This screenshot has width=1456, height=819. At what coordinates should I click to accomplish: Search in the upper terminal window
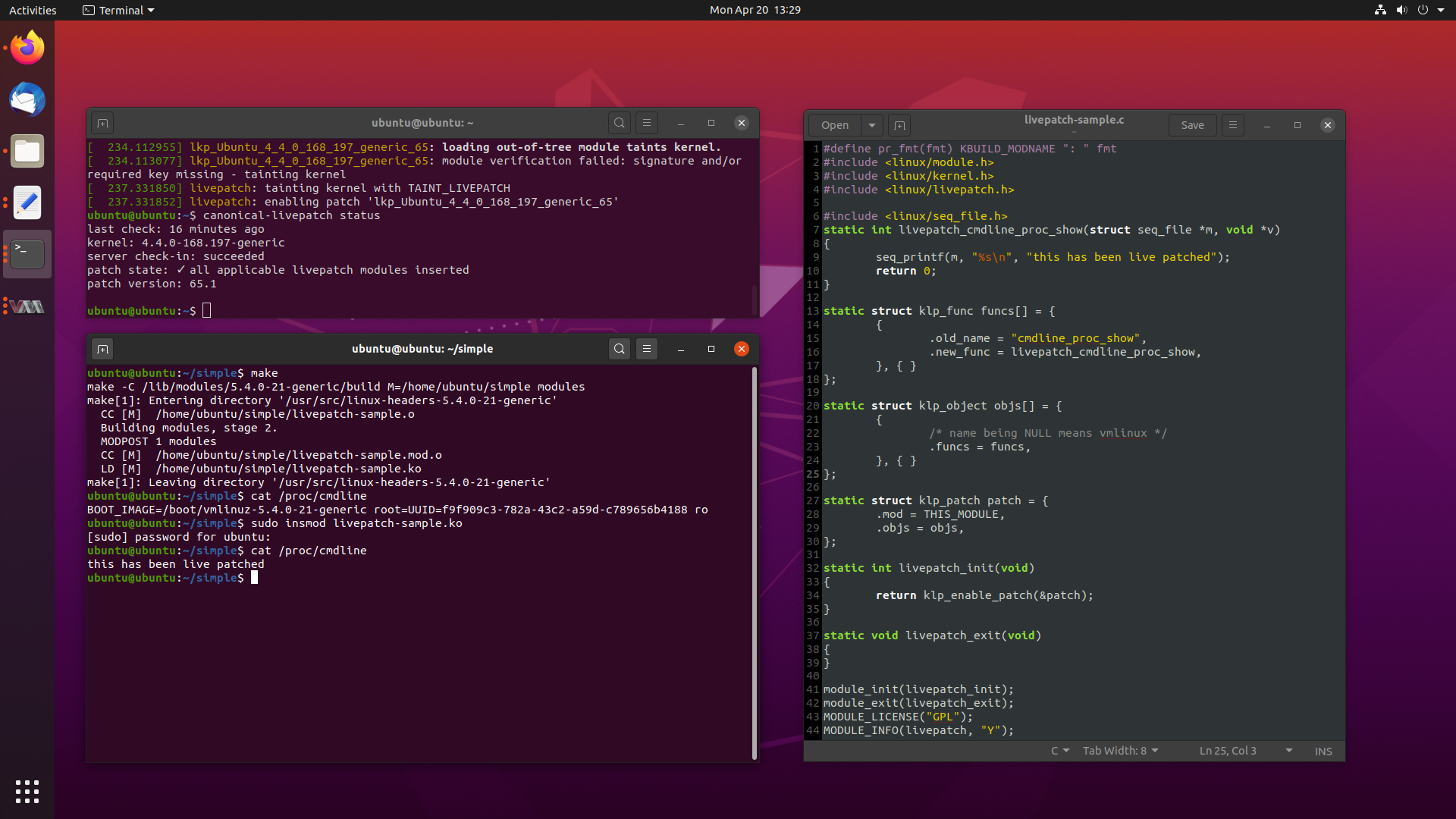click(620, 123)
